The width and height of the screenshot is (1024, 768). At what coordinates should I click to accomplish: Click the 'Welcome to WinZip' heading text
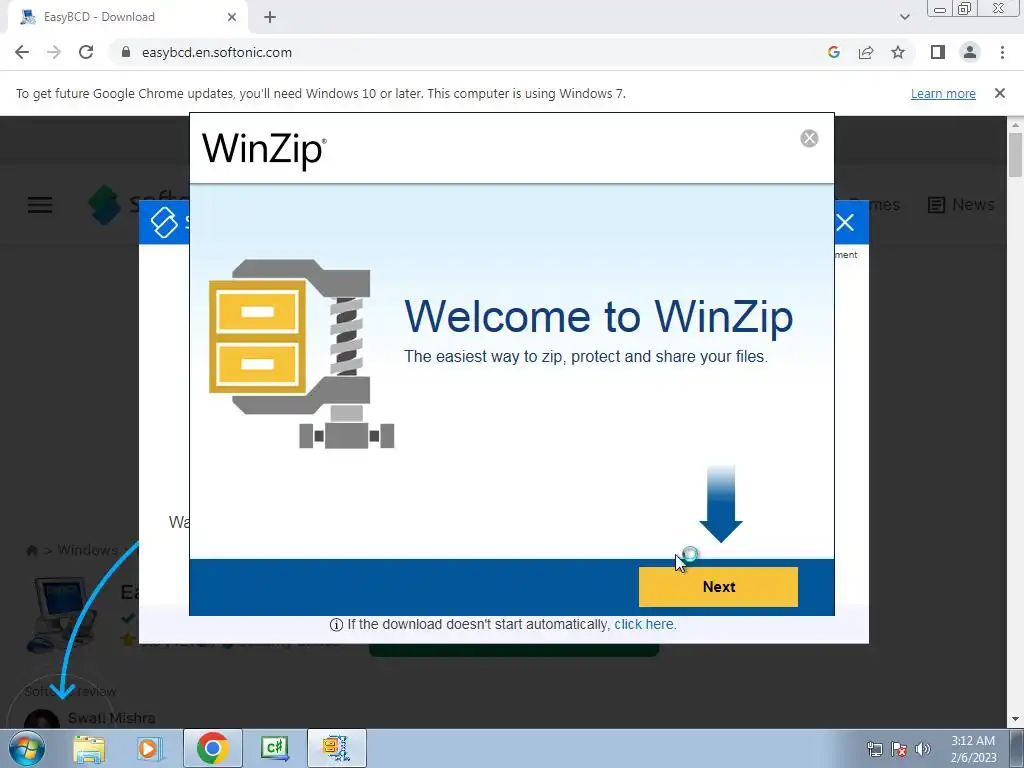pyautogui.click(x=598, y=317)
